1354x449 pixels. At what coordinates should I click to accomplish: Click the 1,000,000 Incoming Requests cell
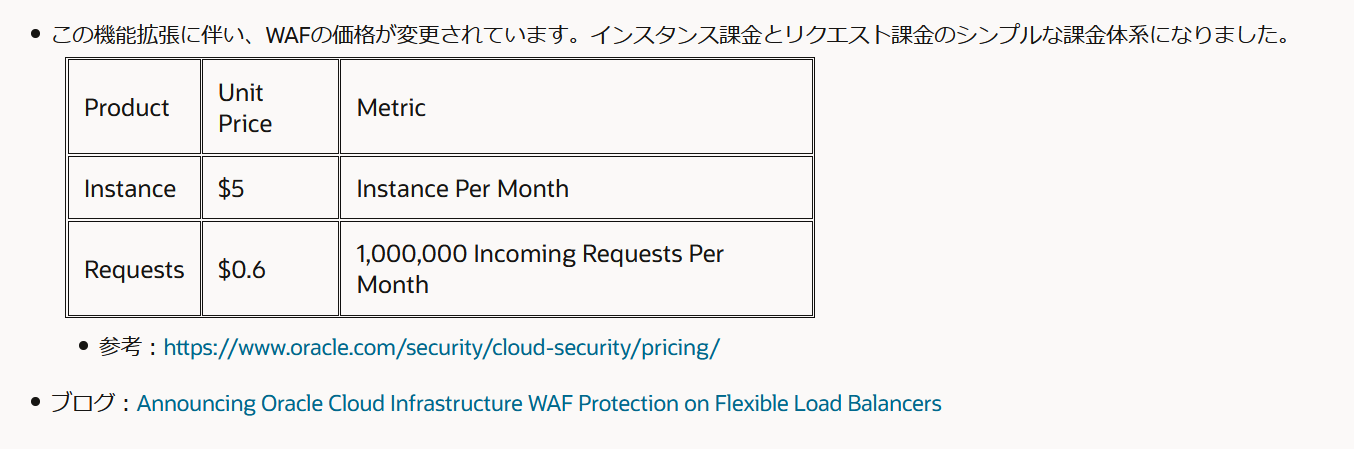pyautogui.click(x=576, y=269)
